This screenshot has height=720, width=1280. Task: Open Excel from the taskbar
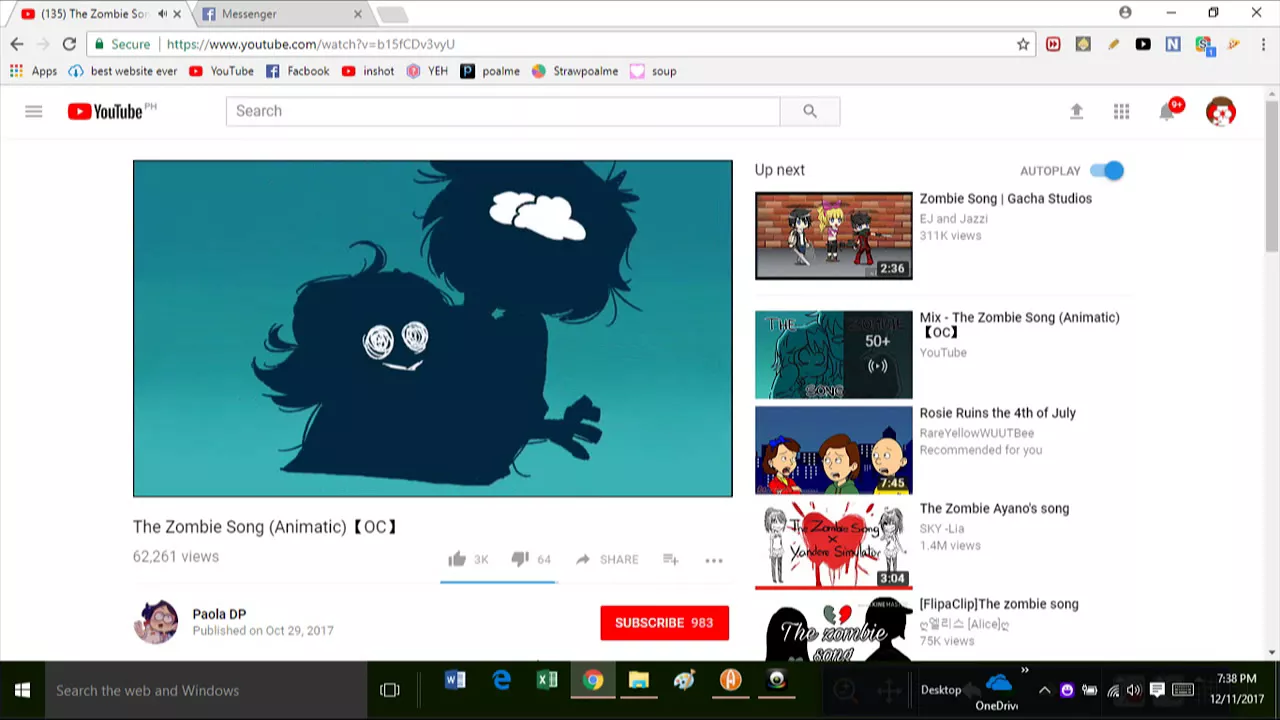click(547, 681)
